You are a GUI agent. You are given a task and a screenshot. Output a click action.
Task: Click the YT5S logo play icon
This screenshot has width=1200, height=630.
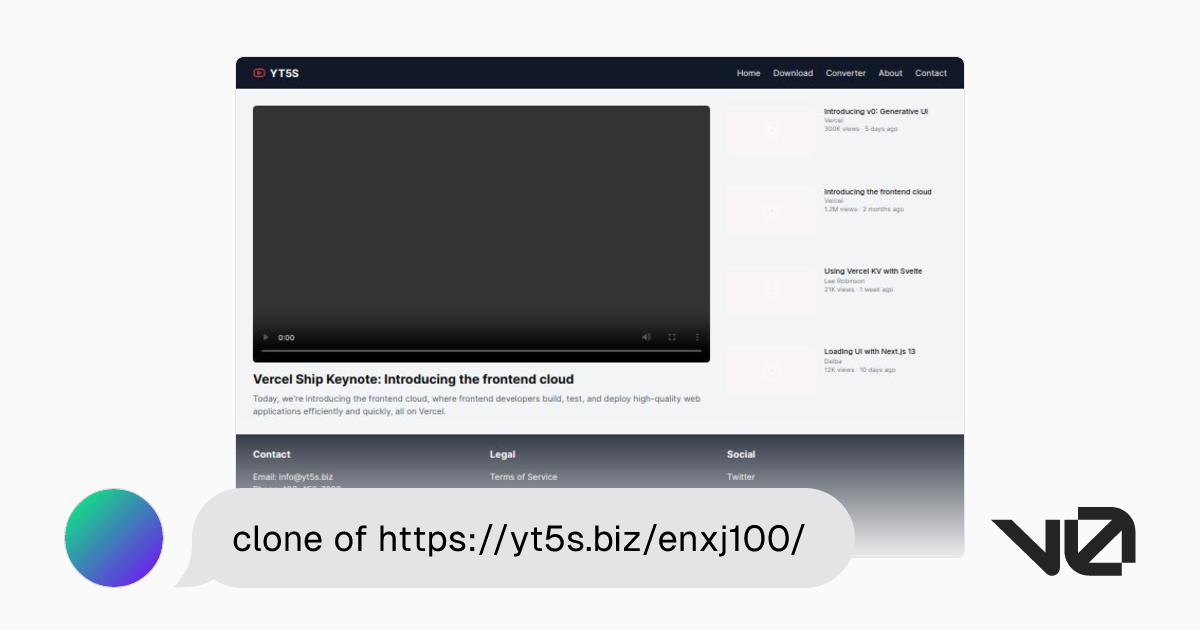[x=259, y=73]
